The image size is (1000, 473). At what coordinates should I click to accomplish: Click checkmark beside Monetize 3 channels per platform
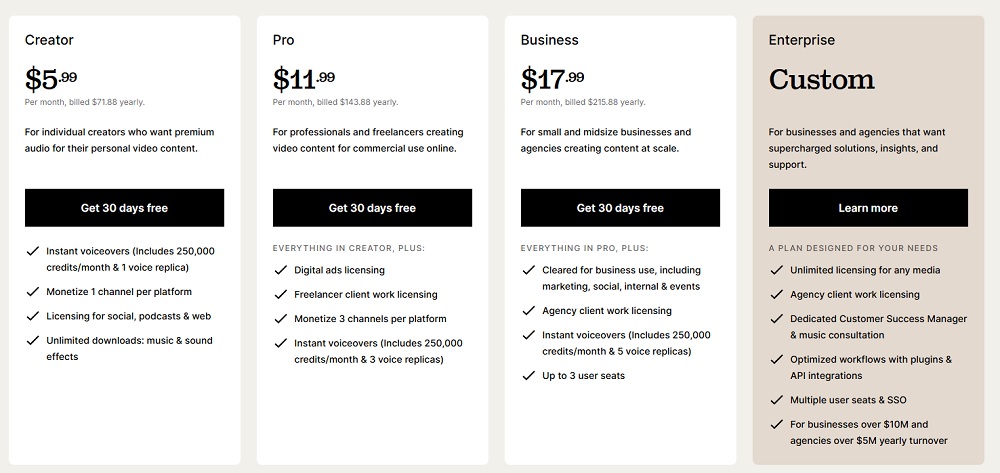pos(281,319)
